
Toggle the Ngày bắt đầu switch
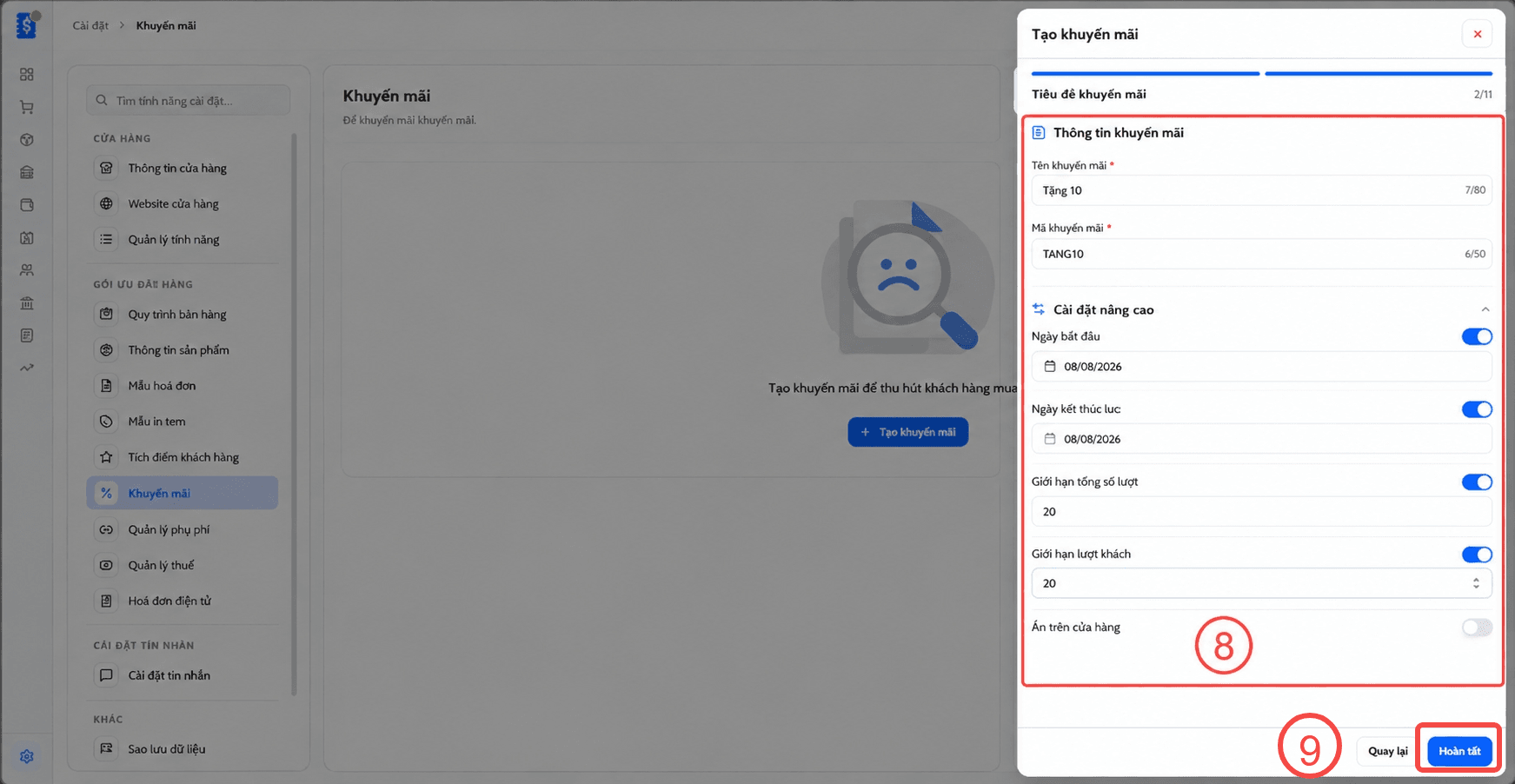1477,336
